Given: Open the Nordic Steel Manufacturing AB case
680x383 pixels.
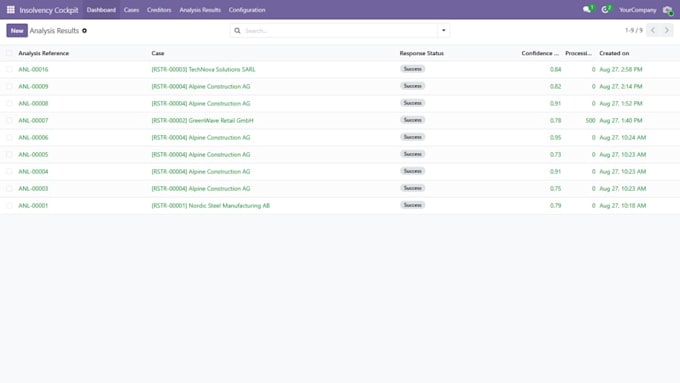Looking at the screenshot, I should 211,206.
